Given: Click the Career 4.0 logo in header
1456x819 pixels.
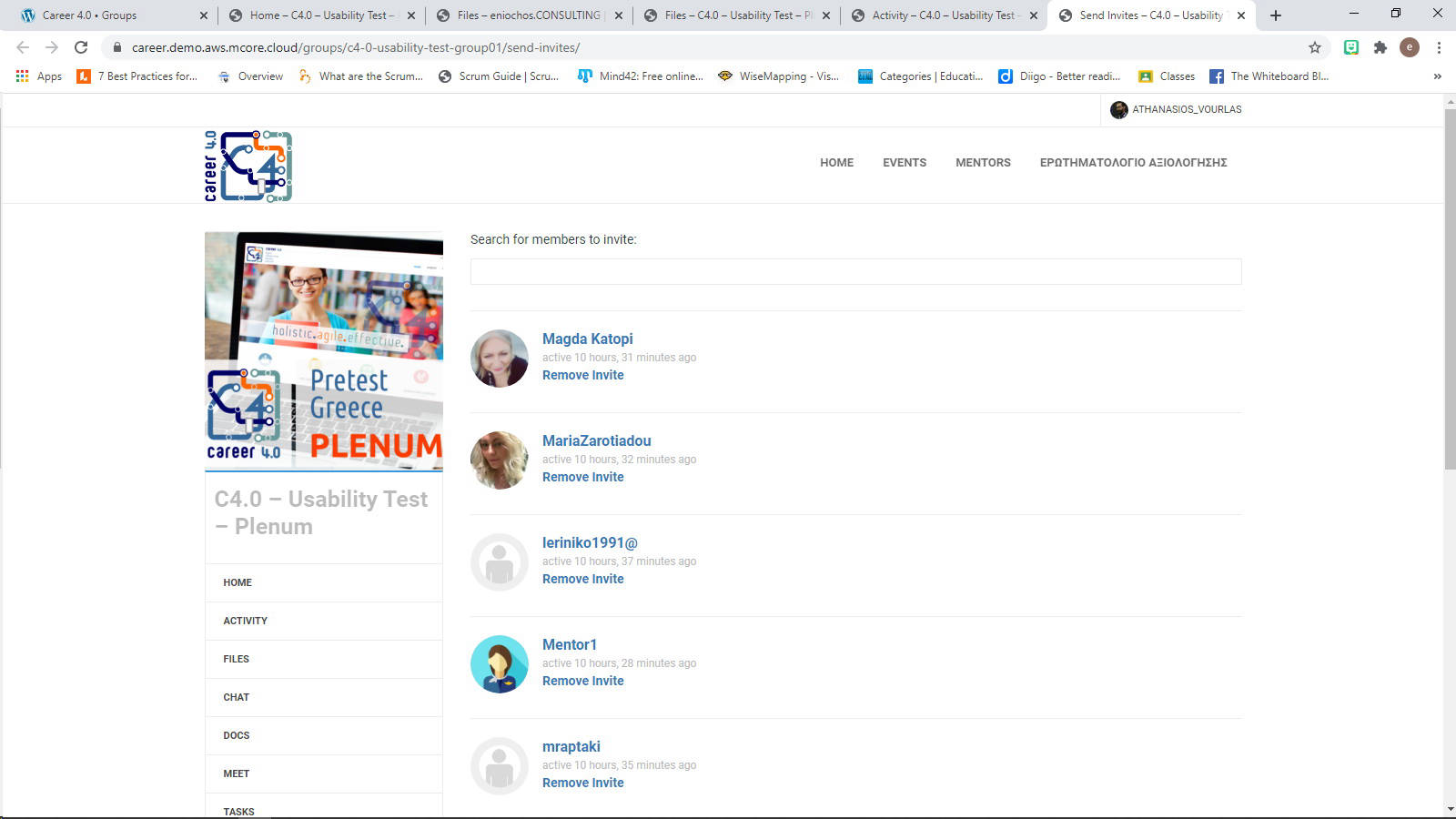Looking at the screenshot, I should coord(248,166).
